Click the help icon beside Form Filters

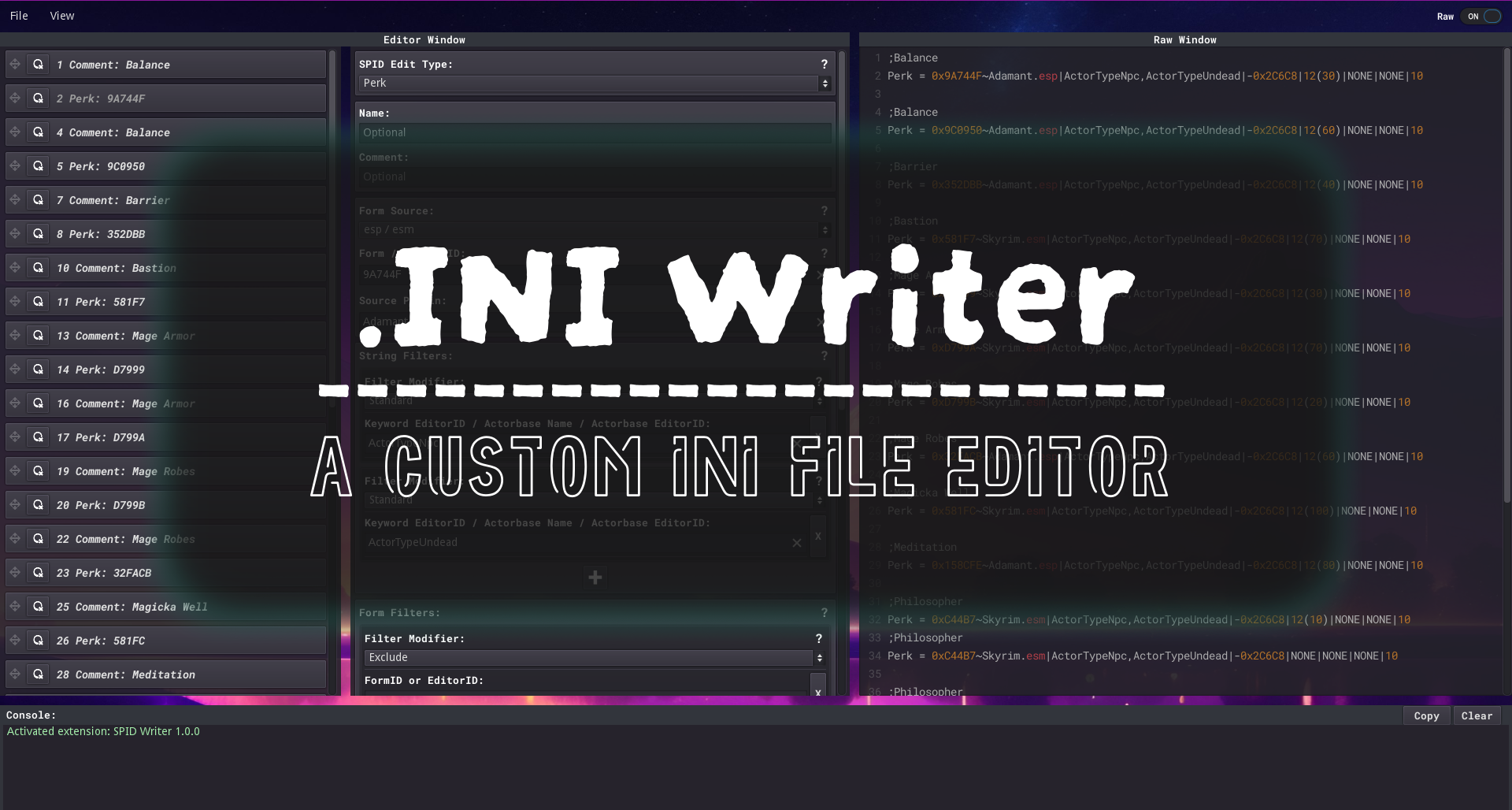pyautogui.click(x=824, y=612)
